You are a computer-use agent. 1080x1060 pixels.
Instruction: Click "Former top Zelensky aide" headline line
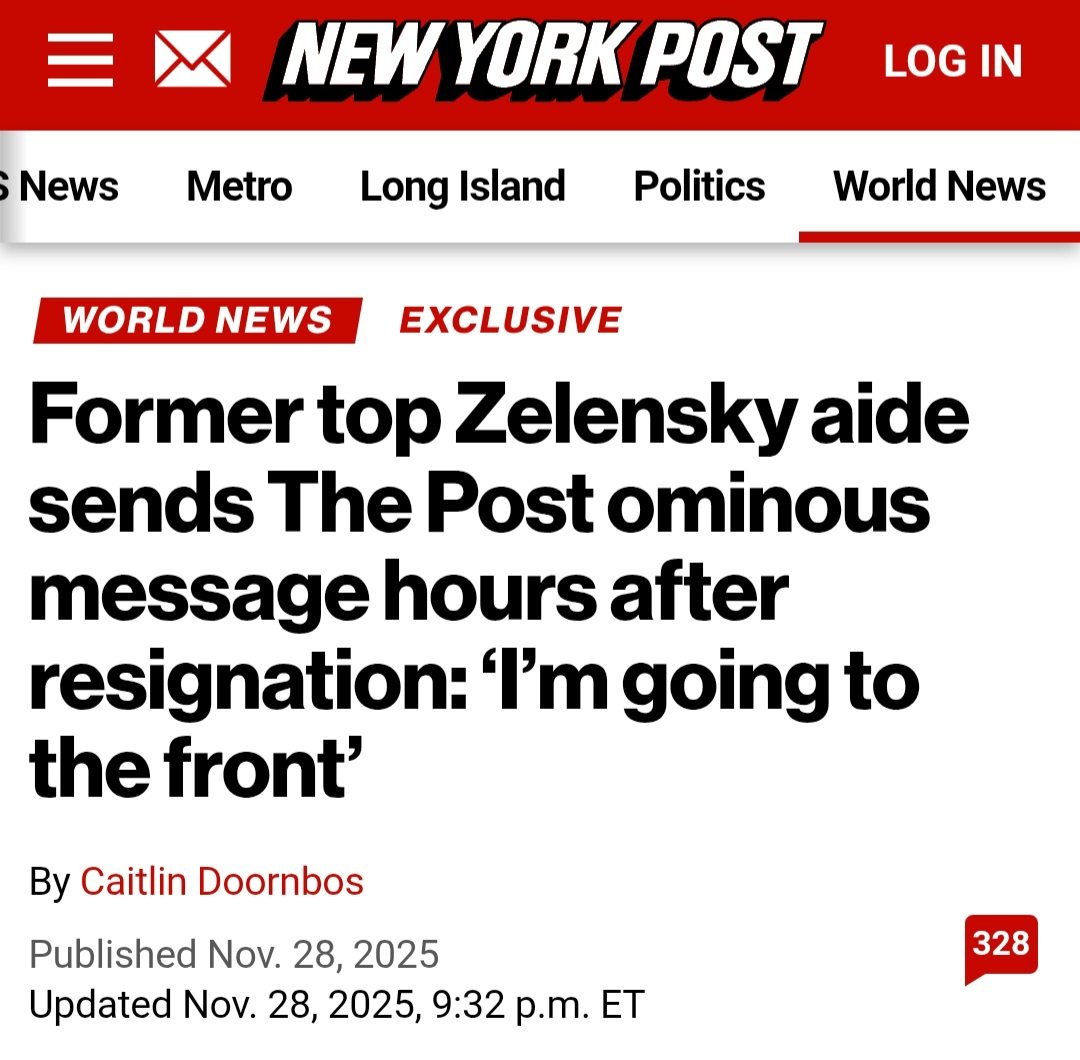(498, 418)
